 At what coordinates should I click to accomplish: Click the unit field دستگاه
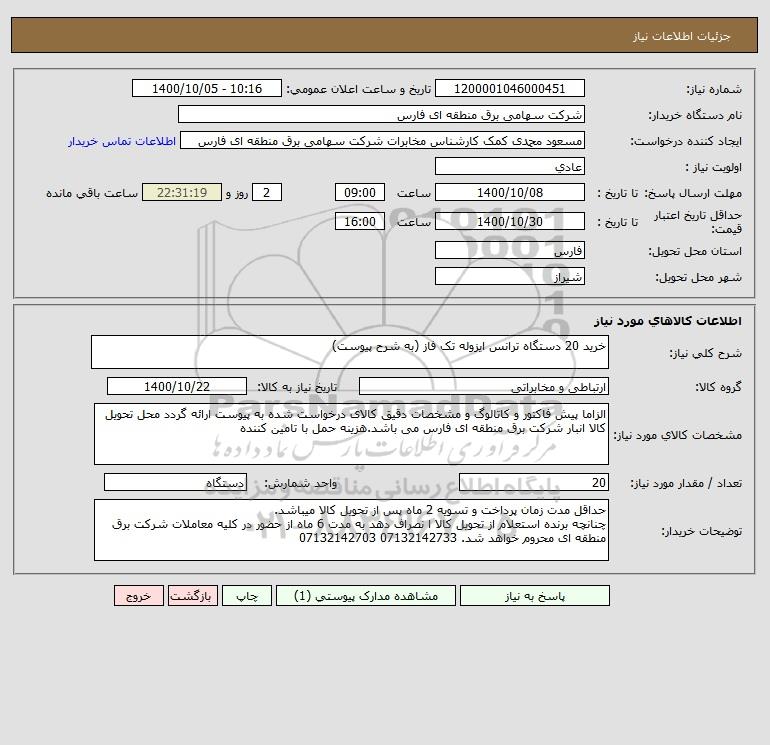pos(175,482)
